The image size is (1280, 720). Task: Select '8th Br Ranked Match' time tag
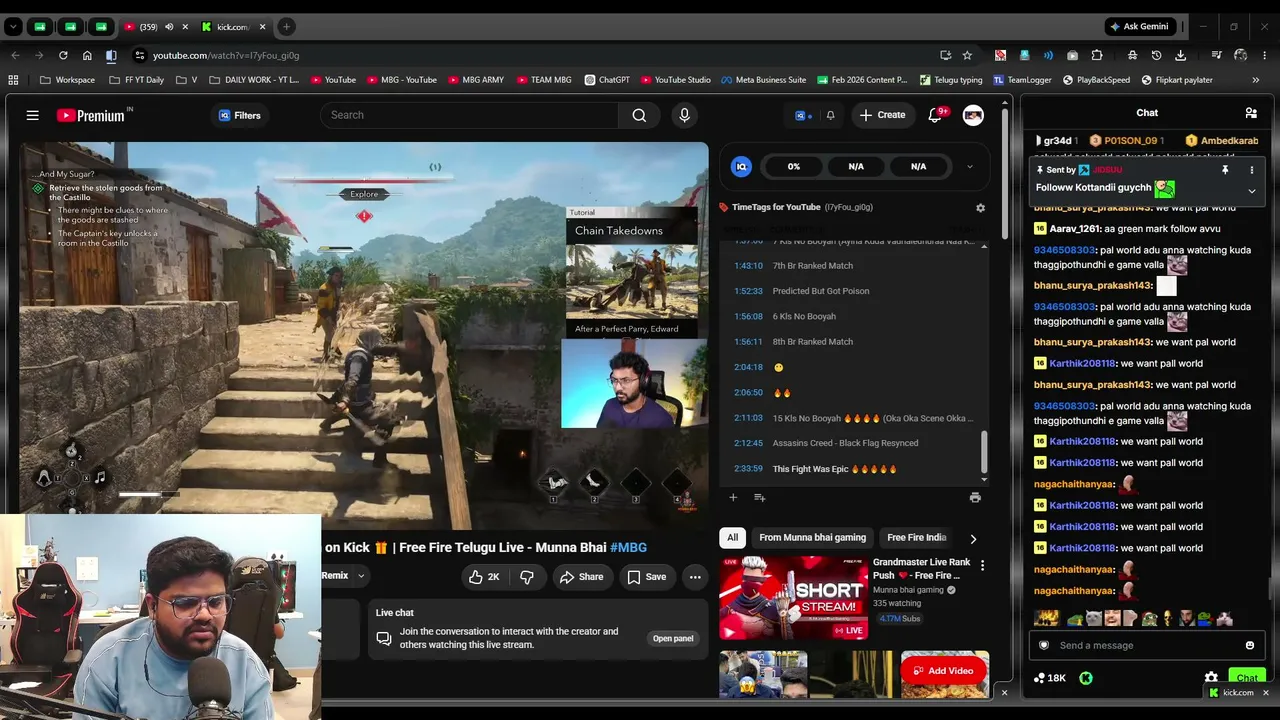(812, 342)
